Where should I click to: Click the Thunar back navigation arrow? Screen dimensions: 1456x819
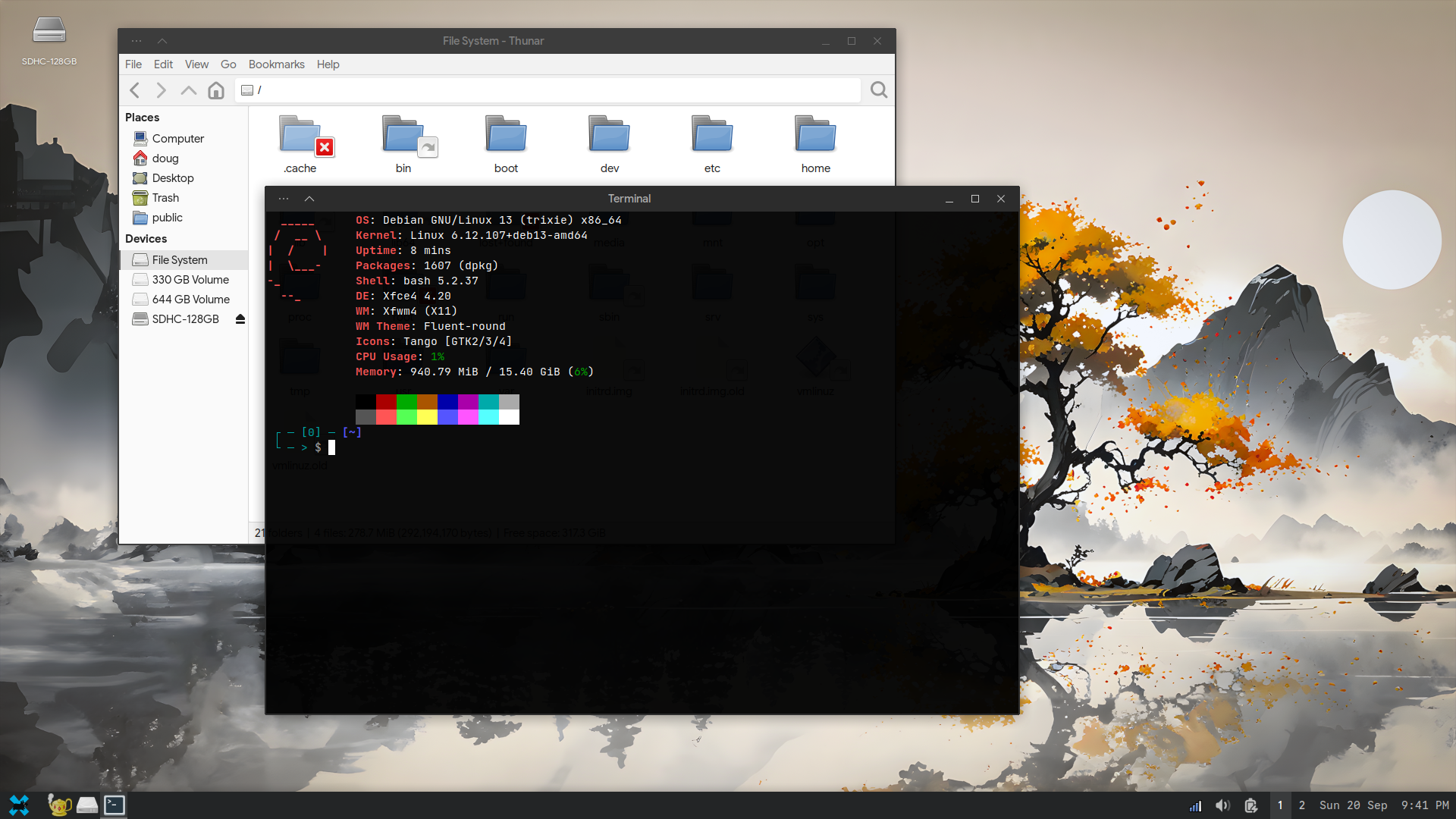tap(135, 90)
